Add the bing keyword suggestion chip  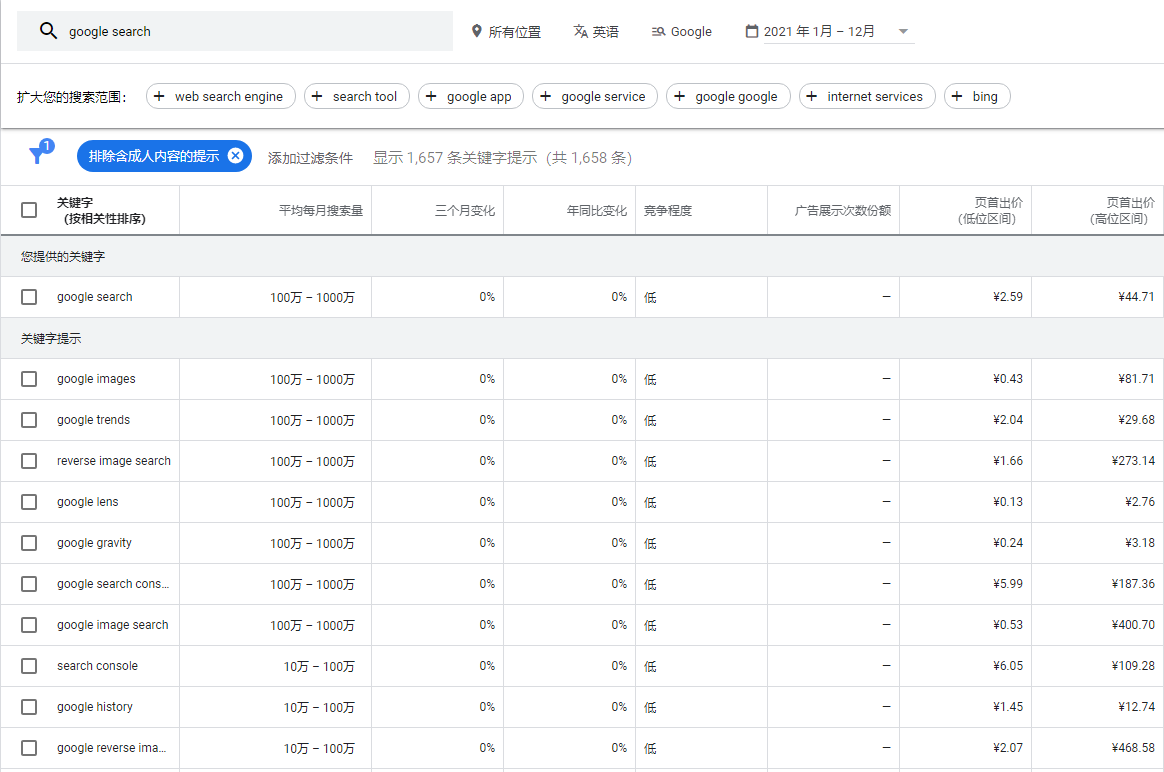coord(977,97)
